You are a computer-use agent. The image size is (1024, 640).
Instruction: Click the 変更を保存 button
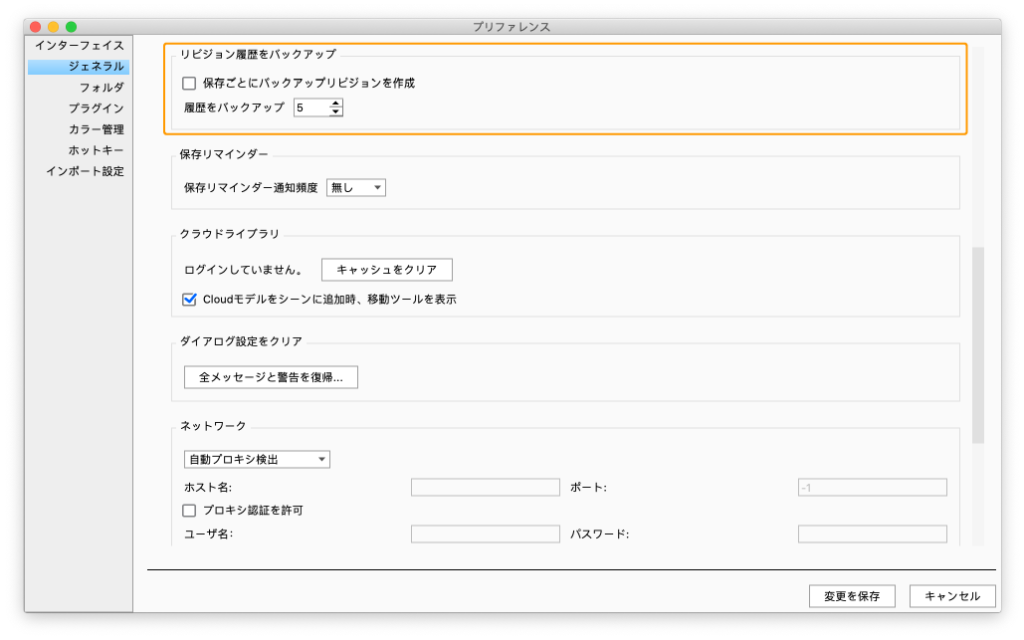click(852, 596)
